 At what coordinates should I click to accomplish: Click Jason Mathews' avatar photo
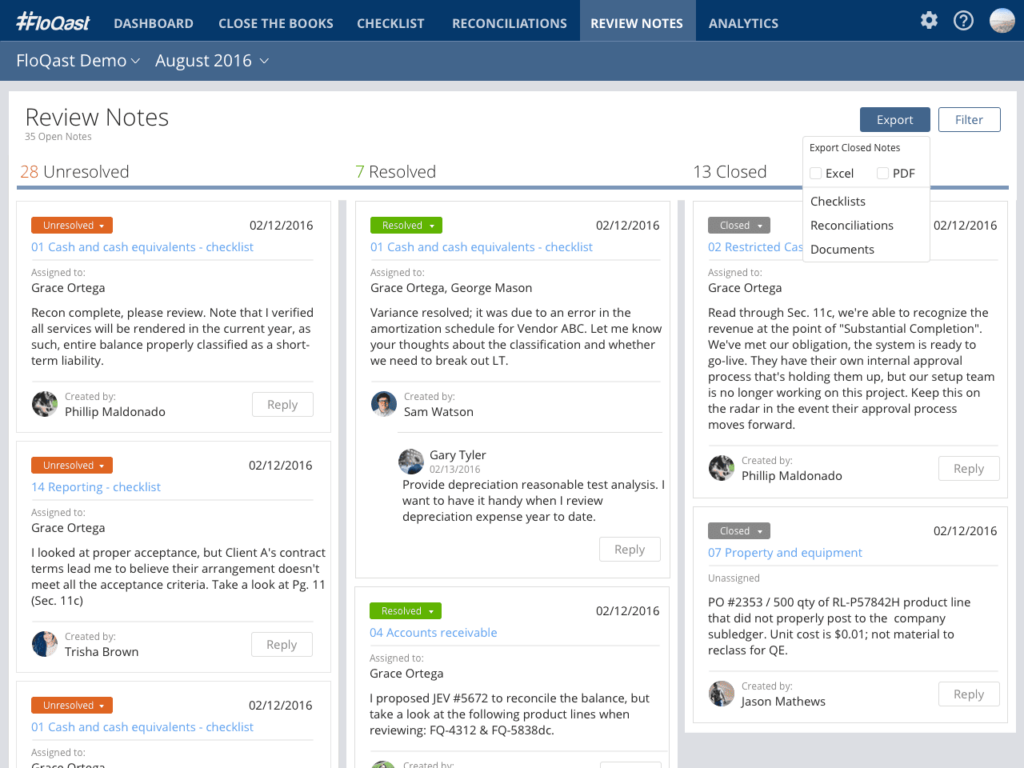[x=721, y=694]
